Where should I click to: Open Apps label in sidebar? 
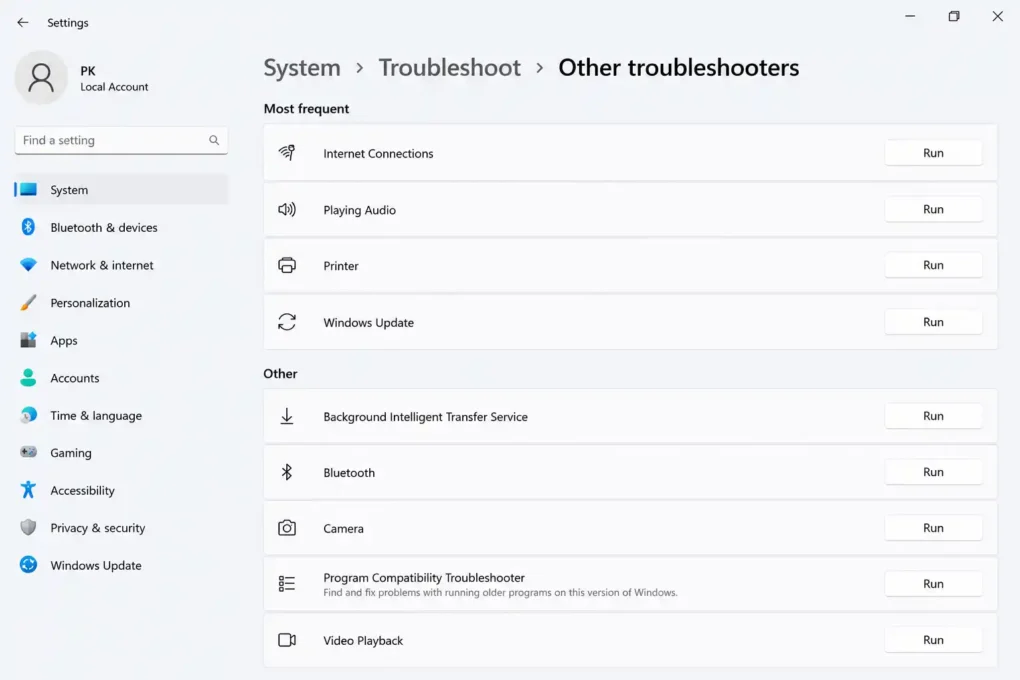click(x=64, y=340)
